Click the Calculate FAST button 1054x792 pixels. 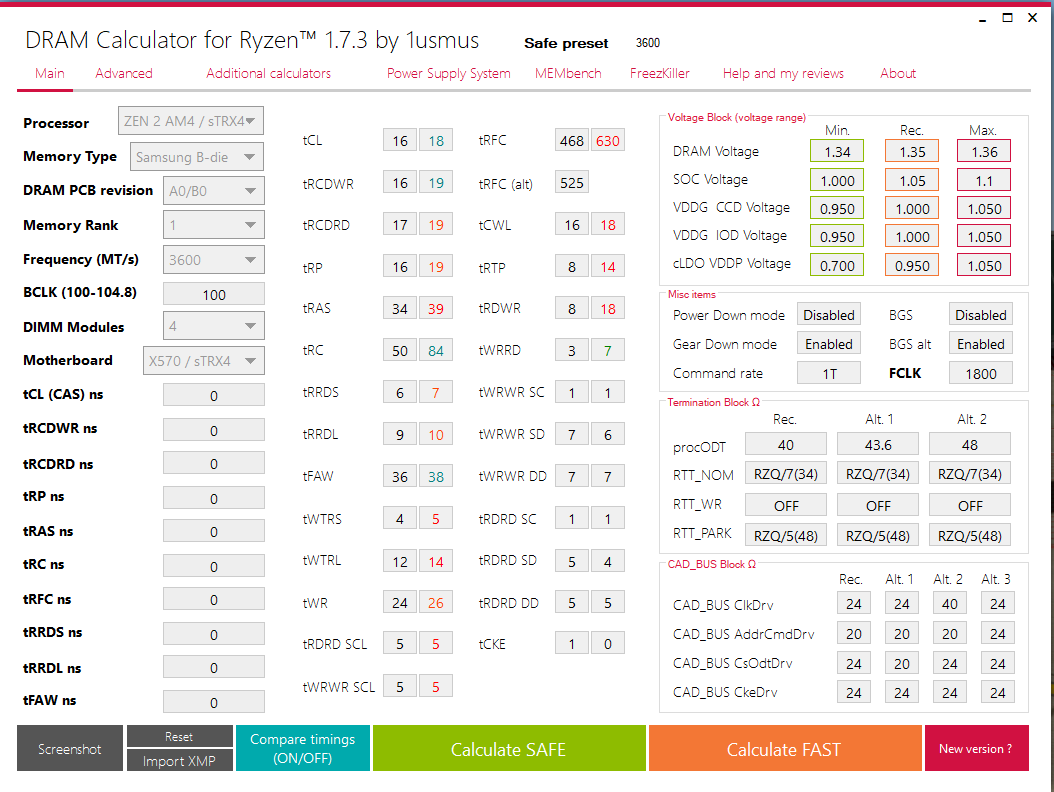click(784, 748)
